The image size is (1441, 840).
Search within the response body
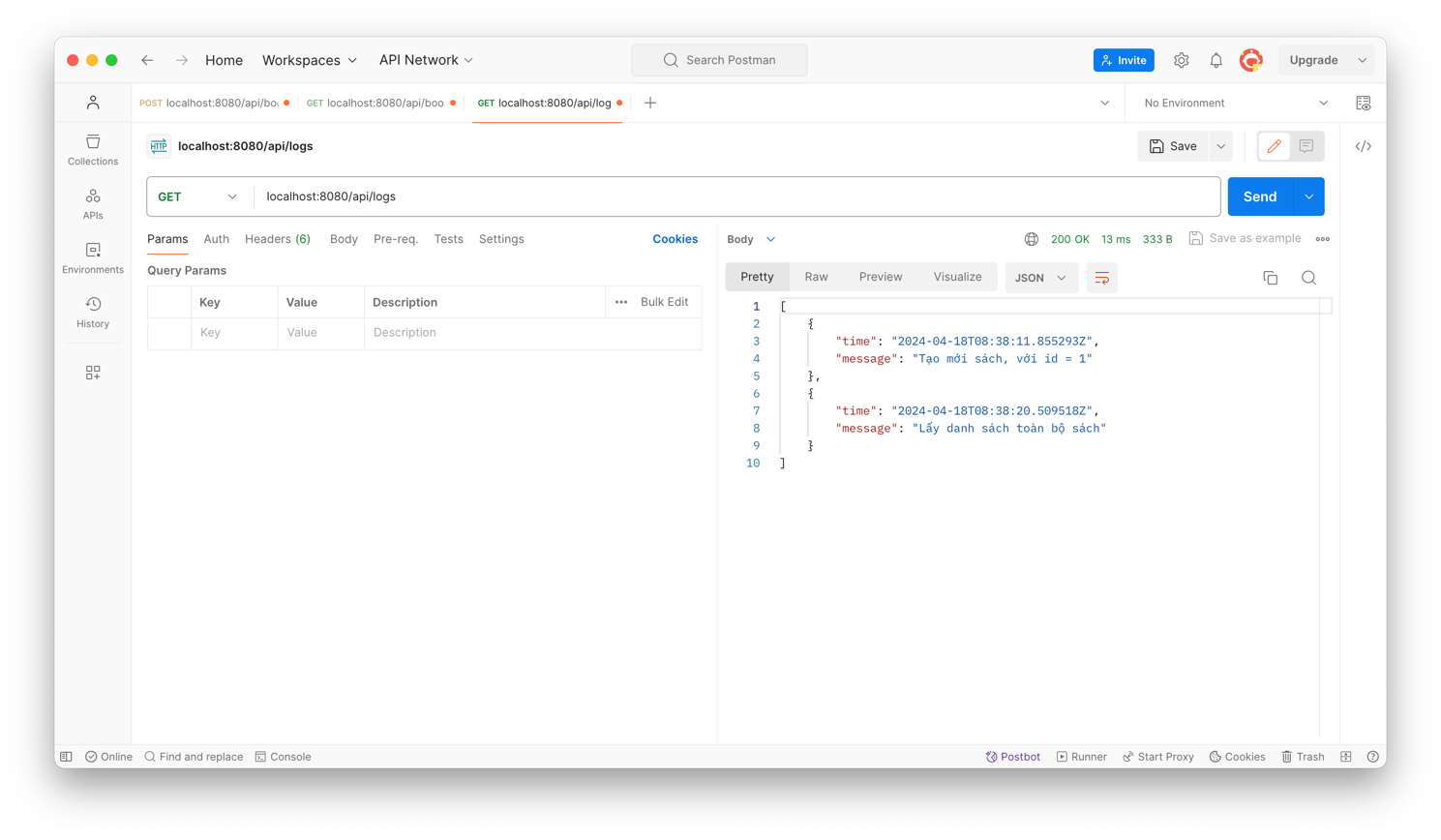coord(1308,278)
